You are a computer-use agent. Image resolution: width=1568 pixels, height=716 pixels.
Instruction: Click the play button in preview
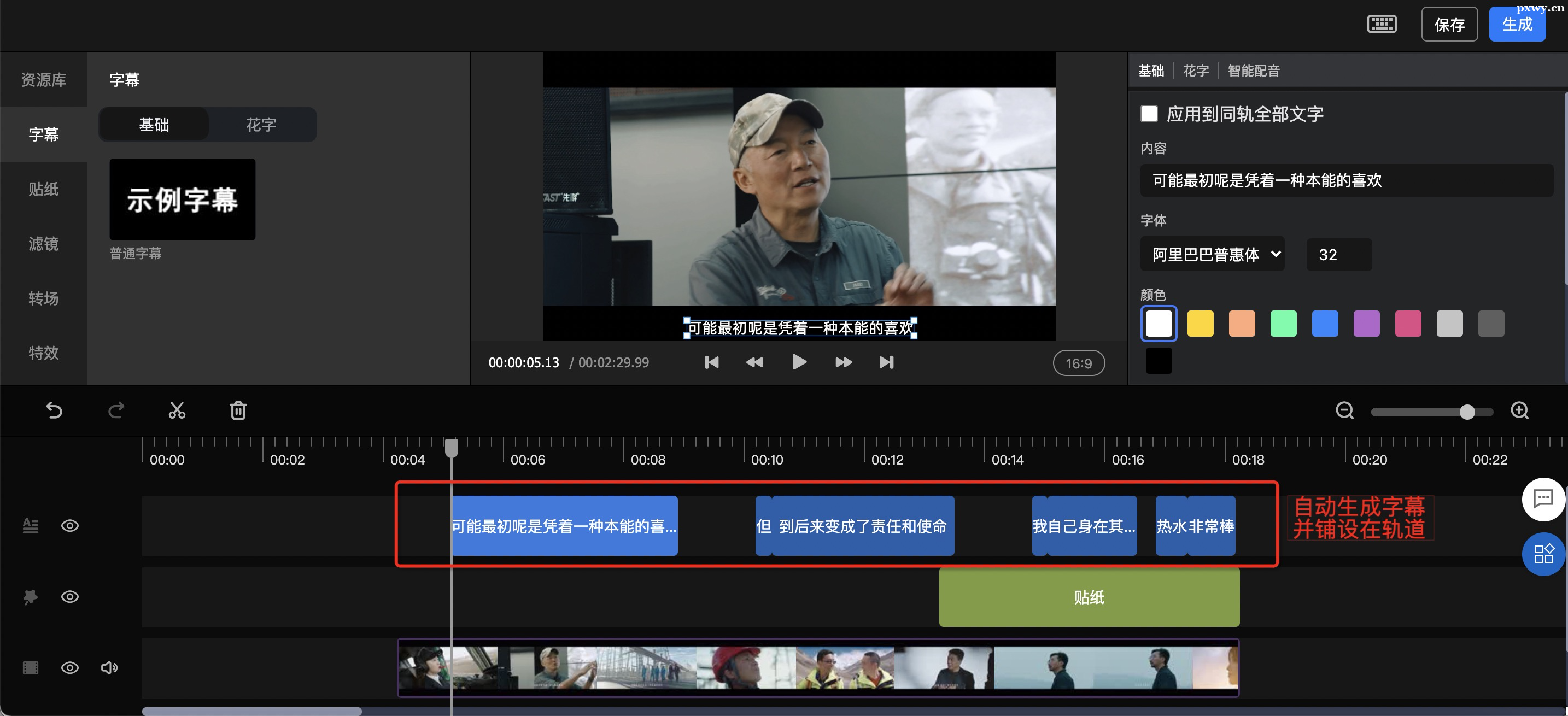pyautogui.click(x=799, y=362)
